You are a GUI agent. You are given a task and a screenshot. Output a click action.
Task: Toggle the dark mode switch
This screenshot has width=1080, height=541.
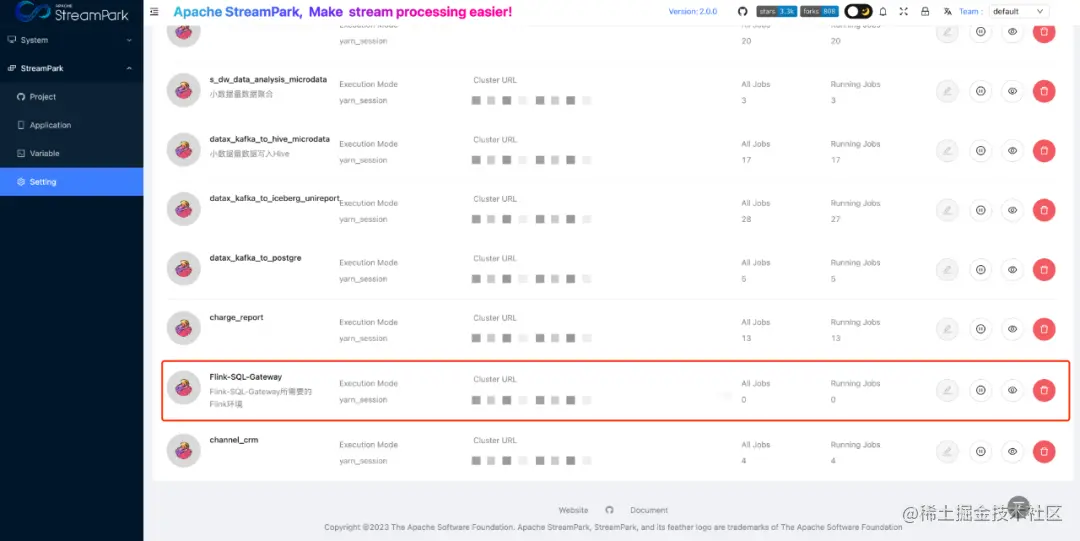pyautogui.click(x=858, y=12)
